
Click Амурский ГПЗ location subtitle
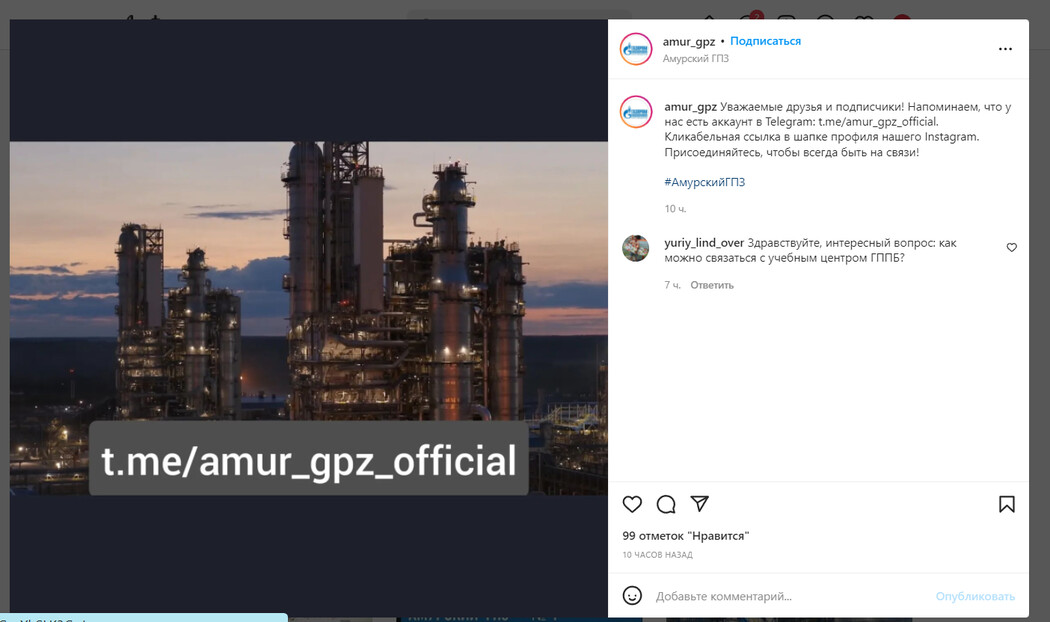(x=696, y=59)
